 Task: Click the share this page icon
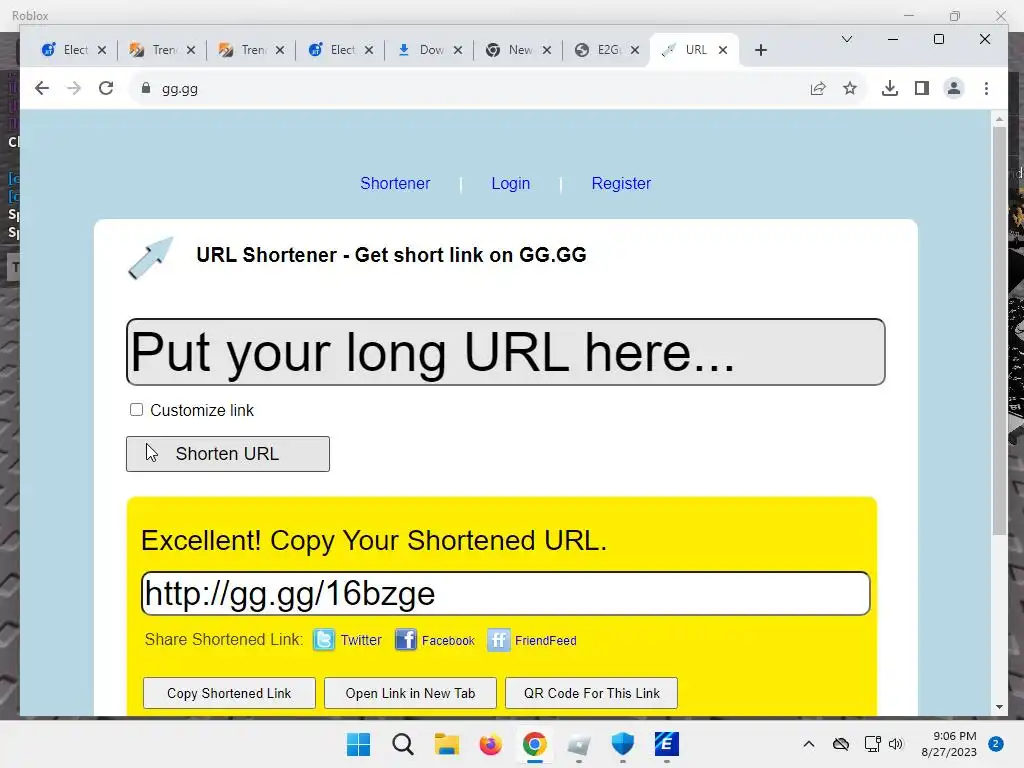(818, 88)
